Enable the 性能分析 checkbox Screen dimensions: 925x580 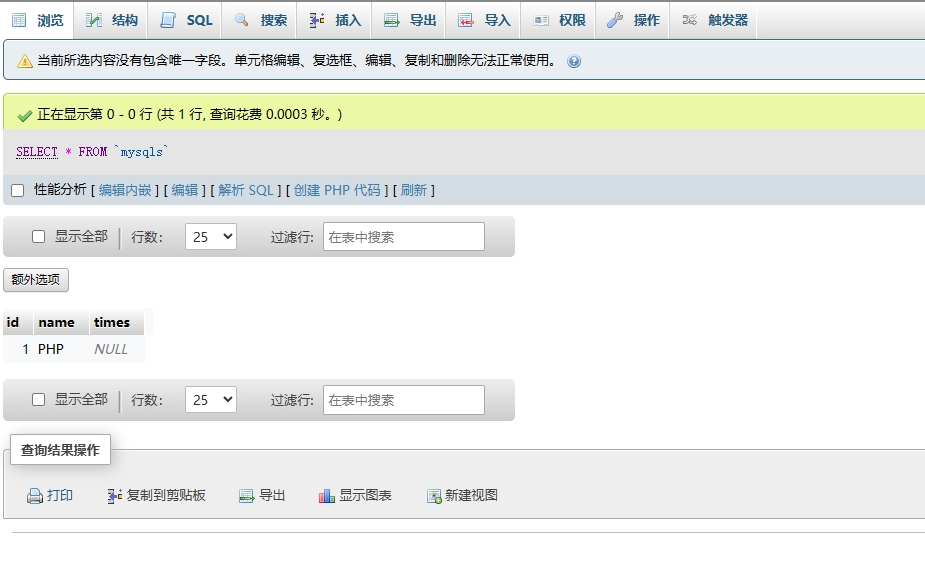tap(17, 189)
